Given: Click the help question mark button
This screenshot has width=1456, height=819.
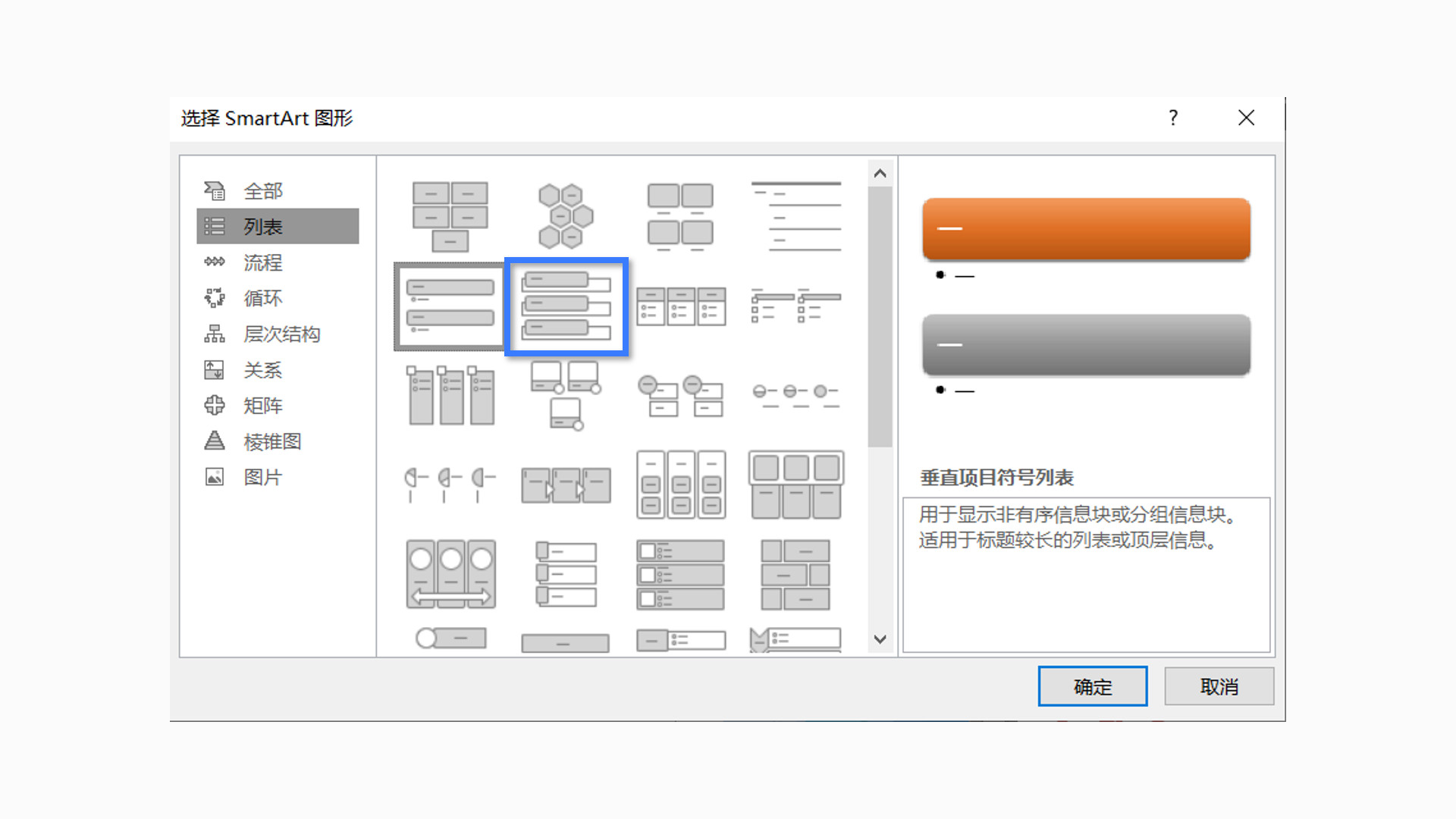Looking at the screenshot, I should point(1173,118).
